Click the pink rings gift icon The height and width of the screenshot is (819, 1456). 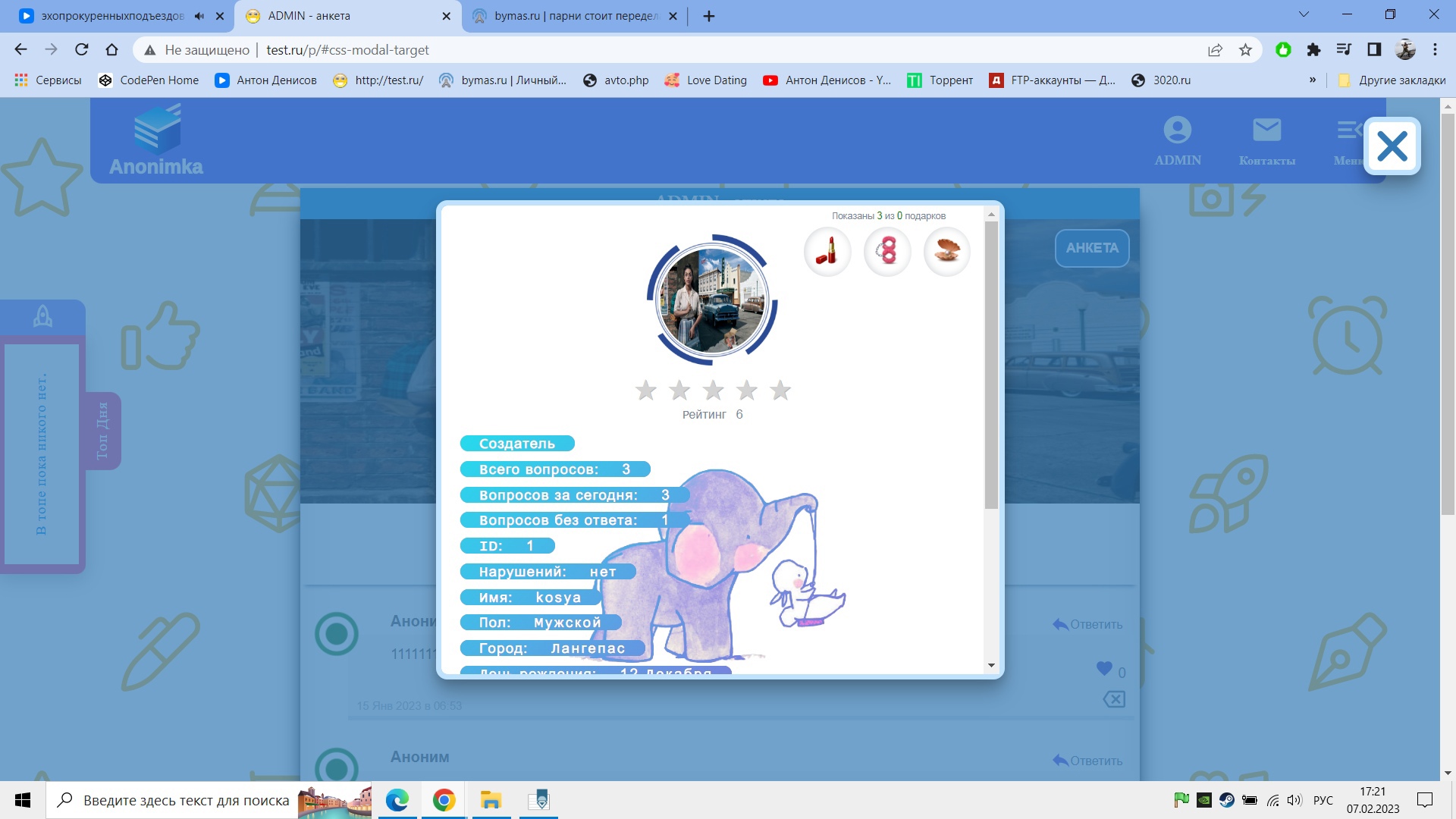(886, 251)
